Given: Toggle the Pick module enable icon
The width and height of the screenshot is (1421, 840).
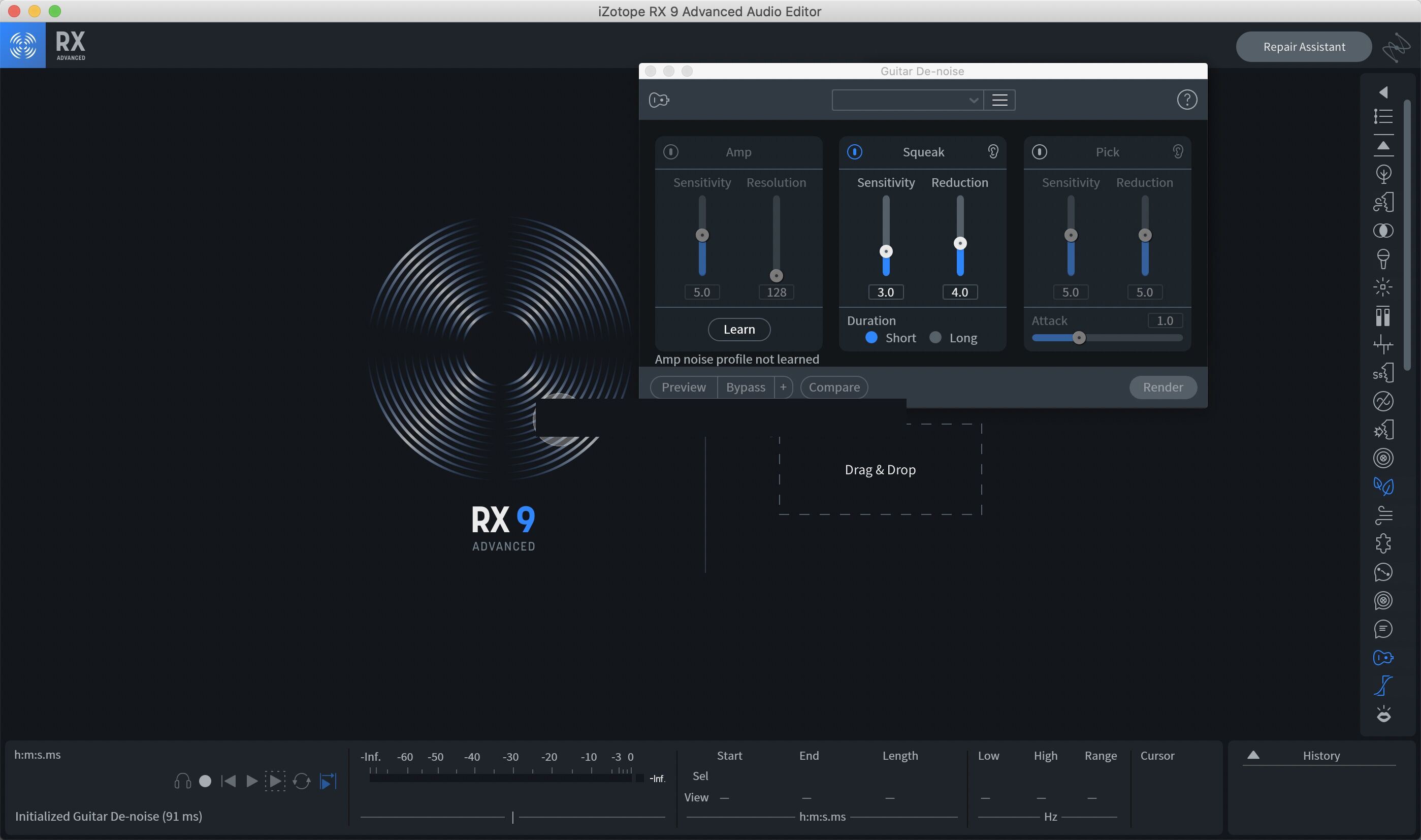Looking at the screenshot, I should tap(1039, 152).
